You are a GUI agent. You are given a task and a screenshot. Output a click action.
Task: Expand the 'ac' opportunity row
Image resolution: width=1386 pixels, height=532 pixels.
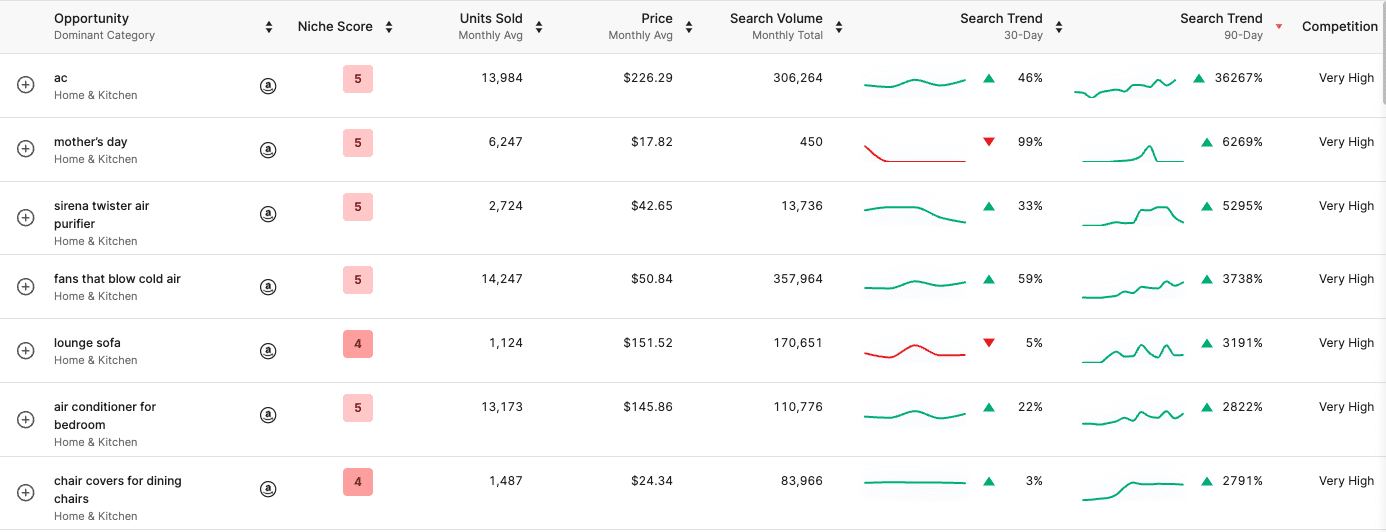(x=26, y=86)
